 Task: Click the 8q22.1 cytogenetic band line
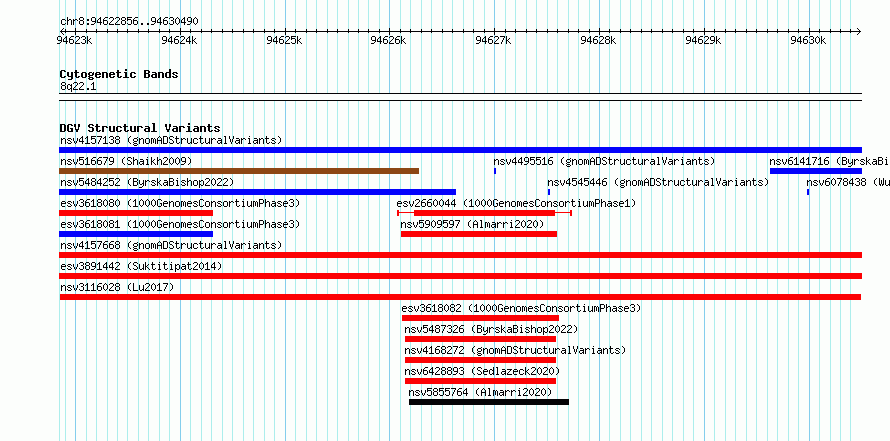(460, 97)
